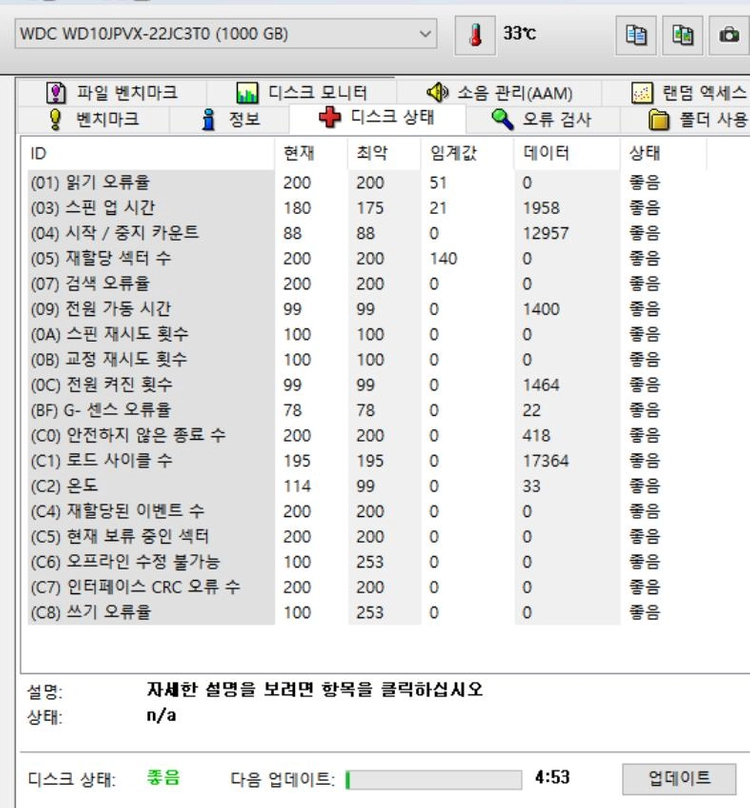Click the copy info to clipboard icon

tap(636, 35)
